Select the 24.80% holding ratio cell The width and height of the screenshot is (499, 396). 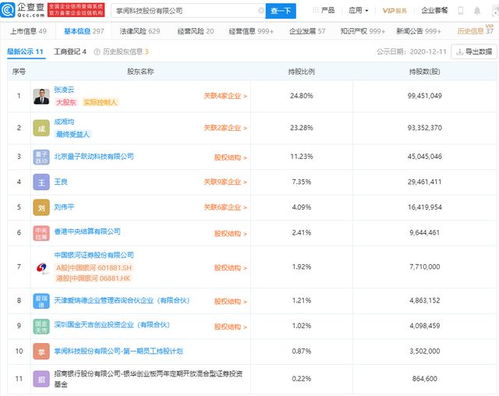[x=302, y=96]
